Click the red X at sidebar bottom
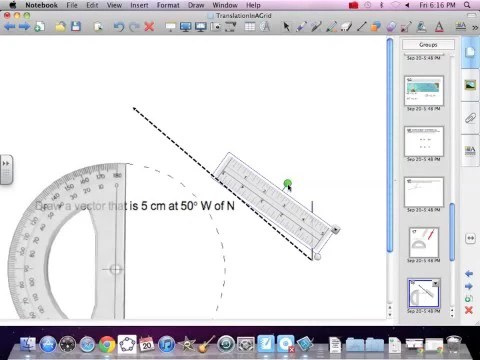 tap(469, 310)
